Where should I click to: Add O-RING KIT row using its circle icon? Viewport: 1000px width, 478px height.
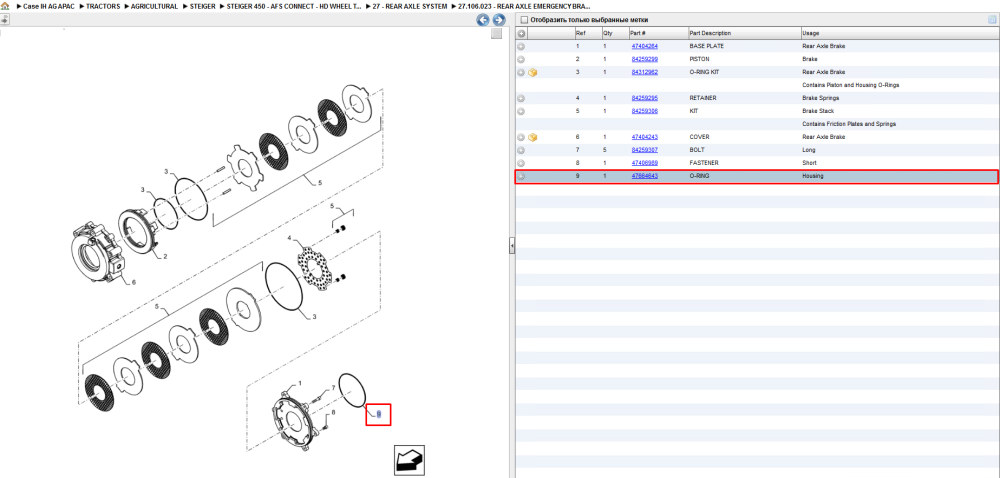pos(521,73)
